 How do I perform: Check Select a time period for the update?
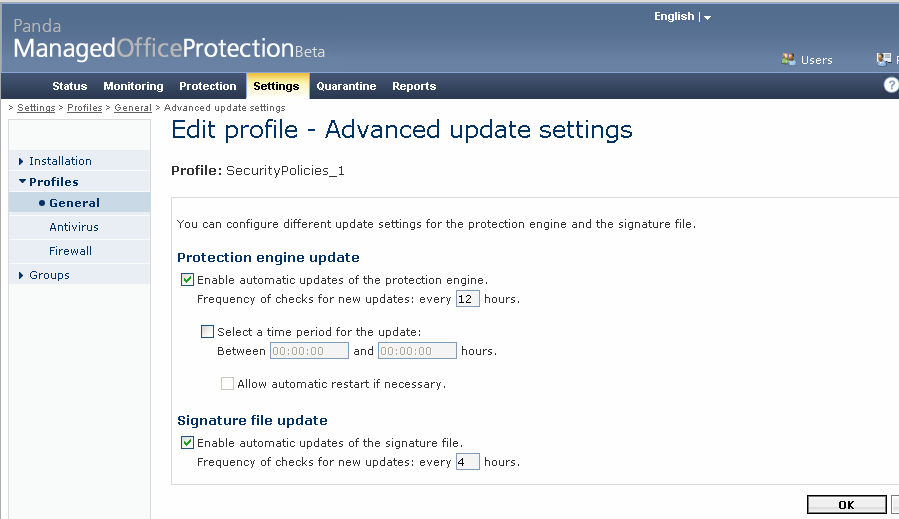tap(208, 331)
